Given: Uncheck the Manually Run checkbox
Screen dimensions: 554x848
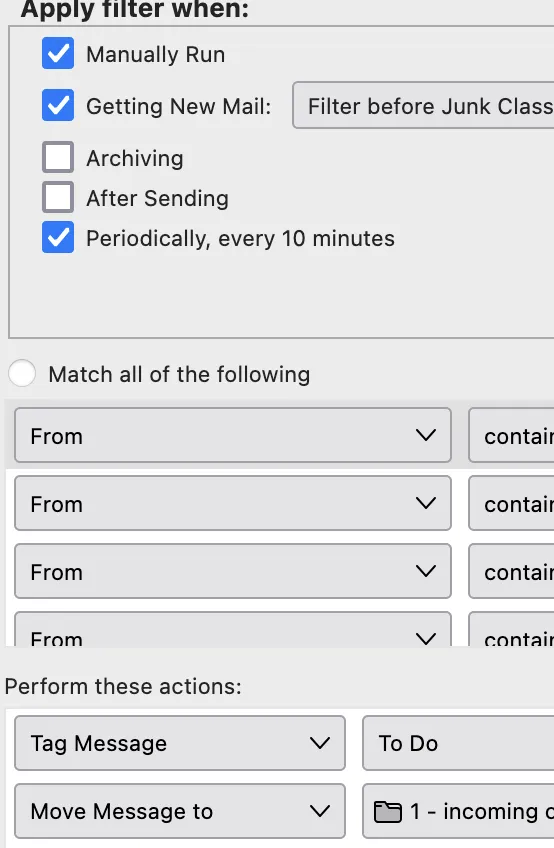Looking at the screenshot, I should pos(58,54).
